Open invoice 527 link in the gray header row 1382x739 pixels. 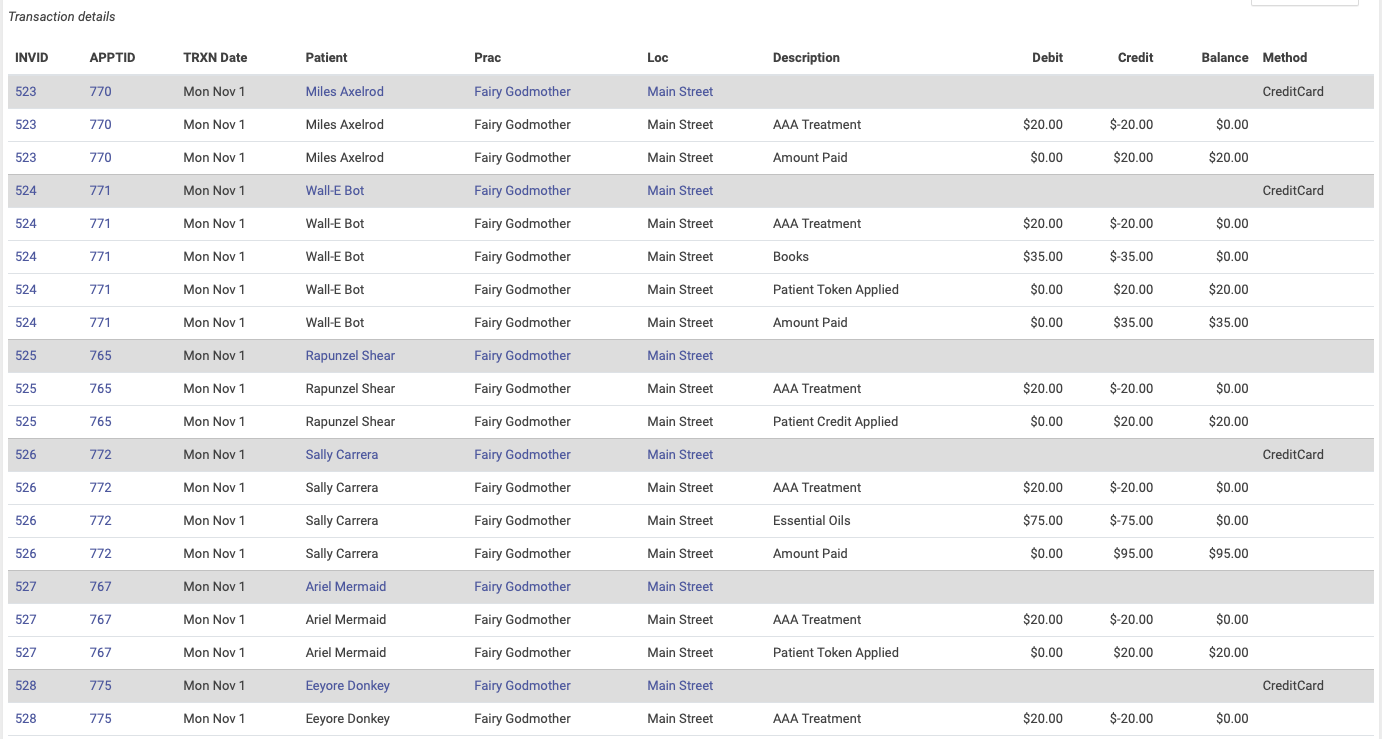tap(26, 586)
